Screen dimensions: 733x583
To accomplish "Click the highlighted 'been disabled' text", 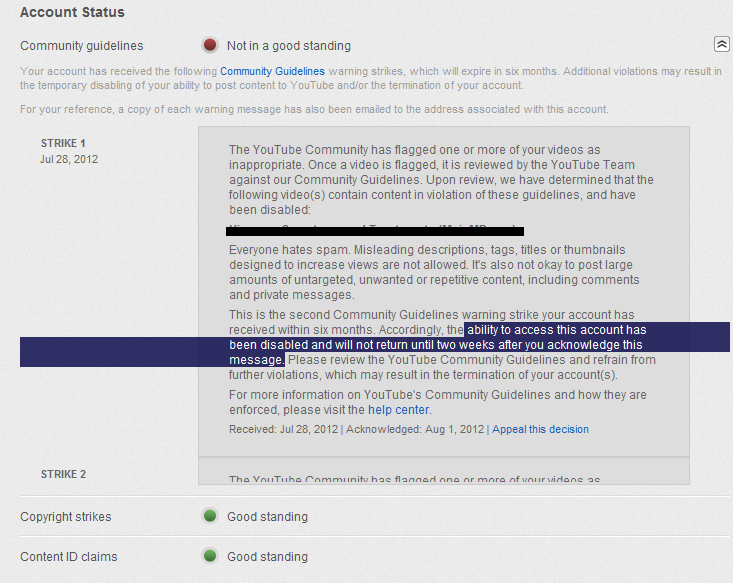I will tap(268, 345).
